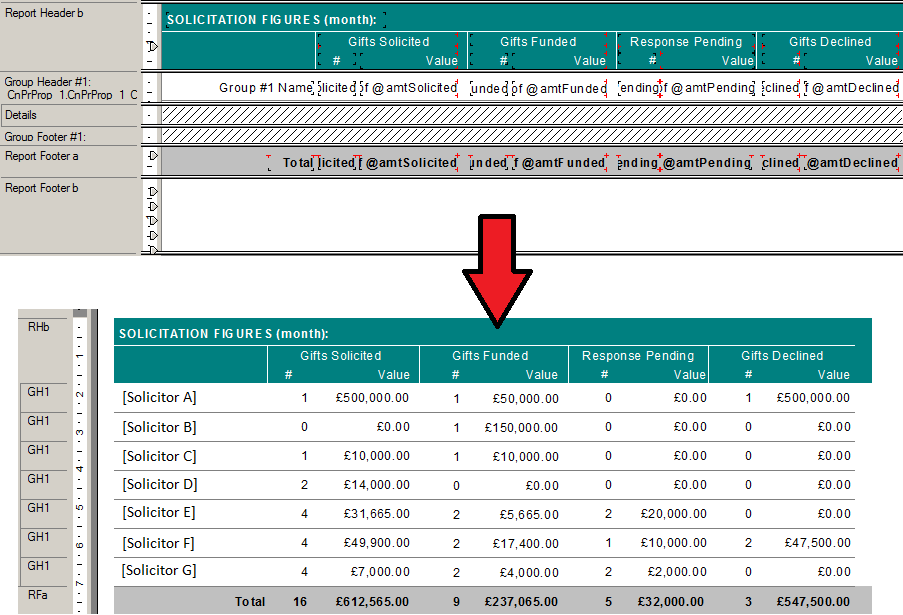Click the RFa section marker in preview

(x=38, y=594)
